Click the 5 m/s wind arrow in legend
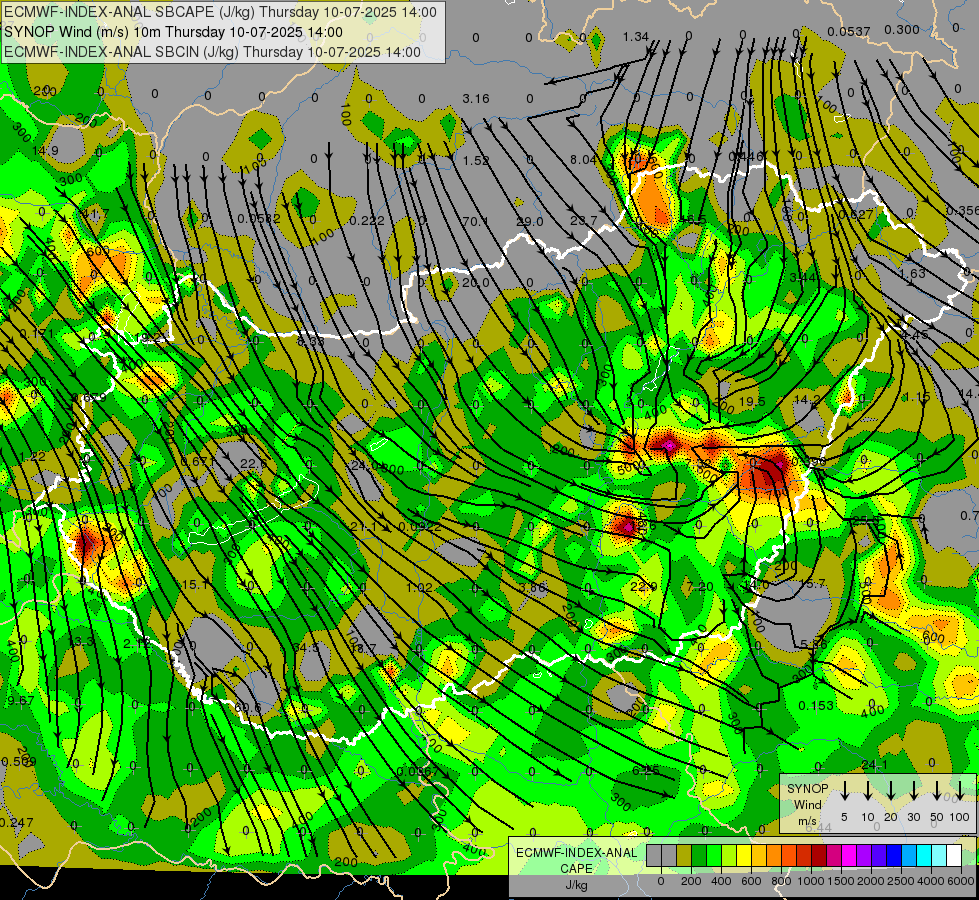The image size is (979, 900). [845, 791]
